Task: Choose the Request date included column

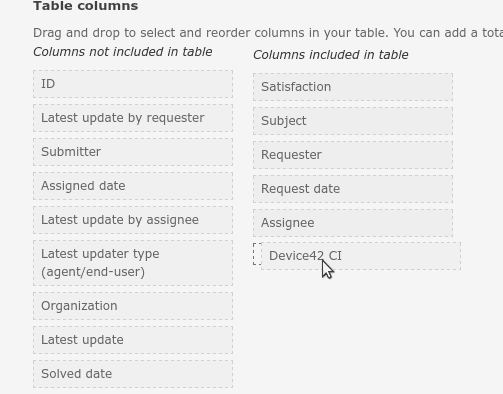Action: pos(353,189)
